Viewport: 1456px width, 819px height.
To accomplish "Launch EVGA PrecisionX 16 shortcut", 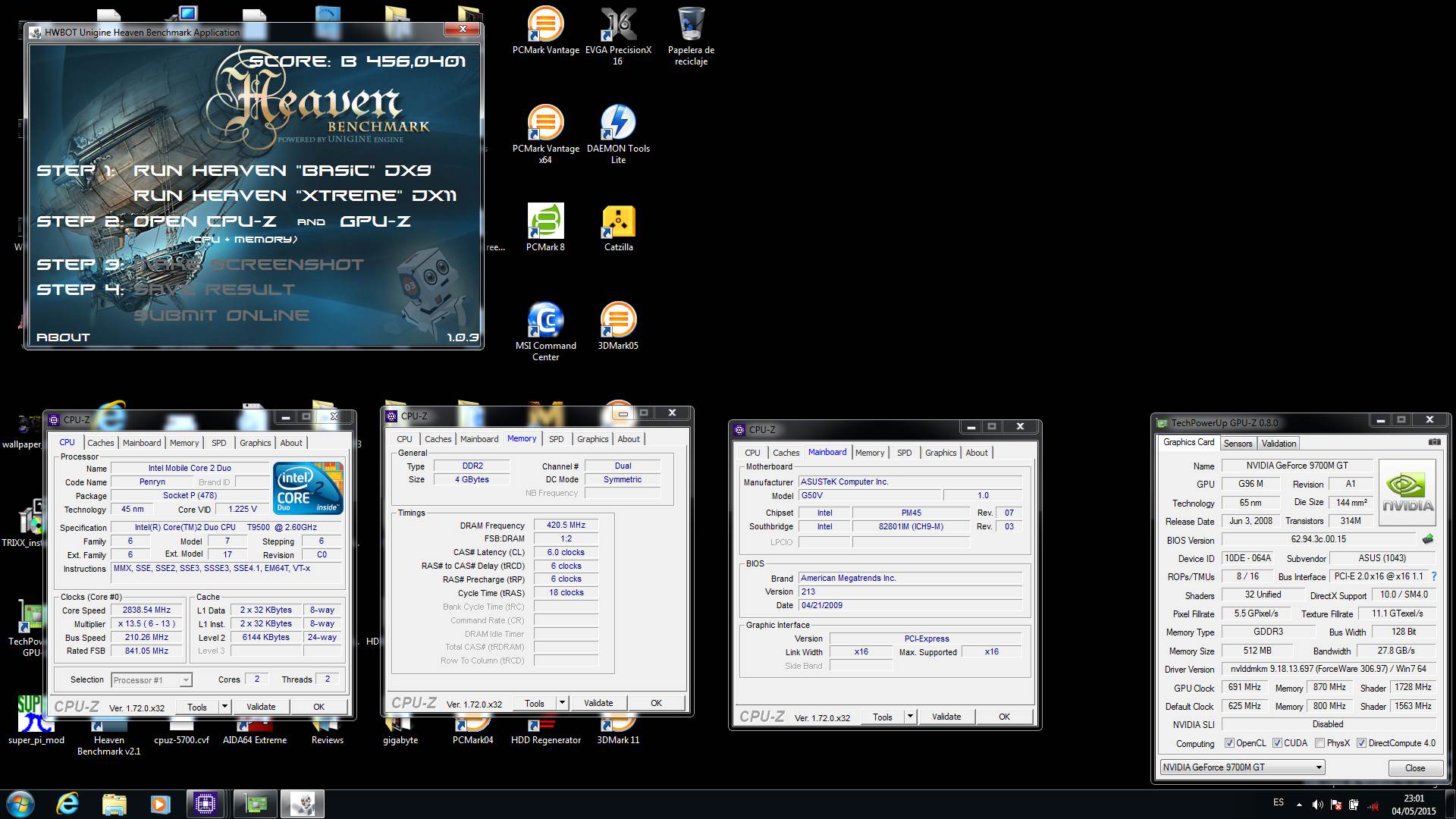I will (618, 36).
